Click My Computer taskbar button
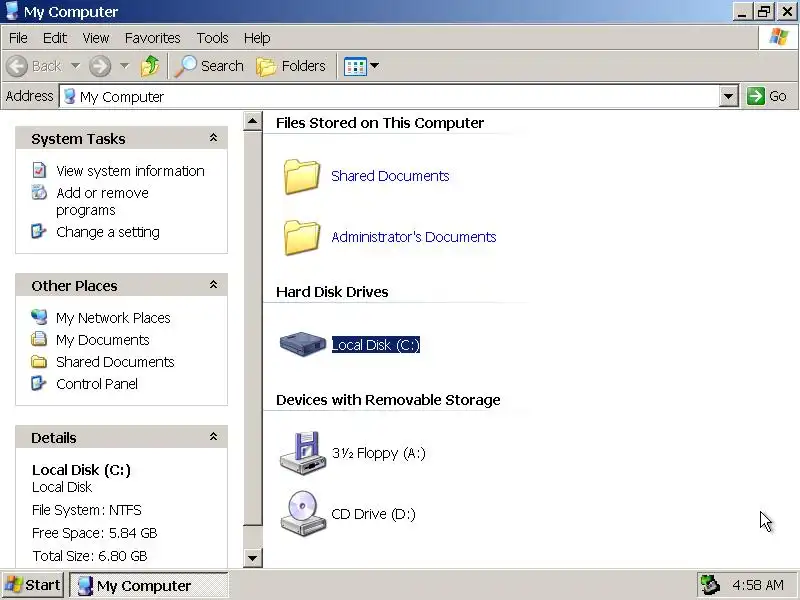Image resolution: width=800 pixels, height=600 pixels. point(148,586)
